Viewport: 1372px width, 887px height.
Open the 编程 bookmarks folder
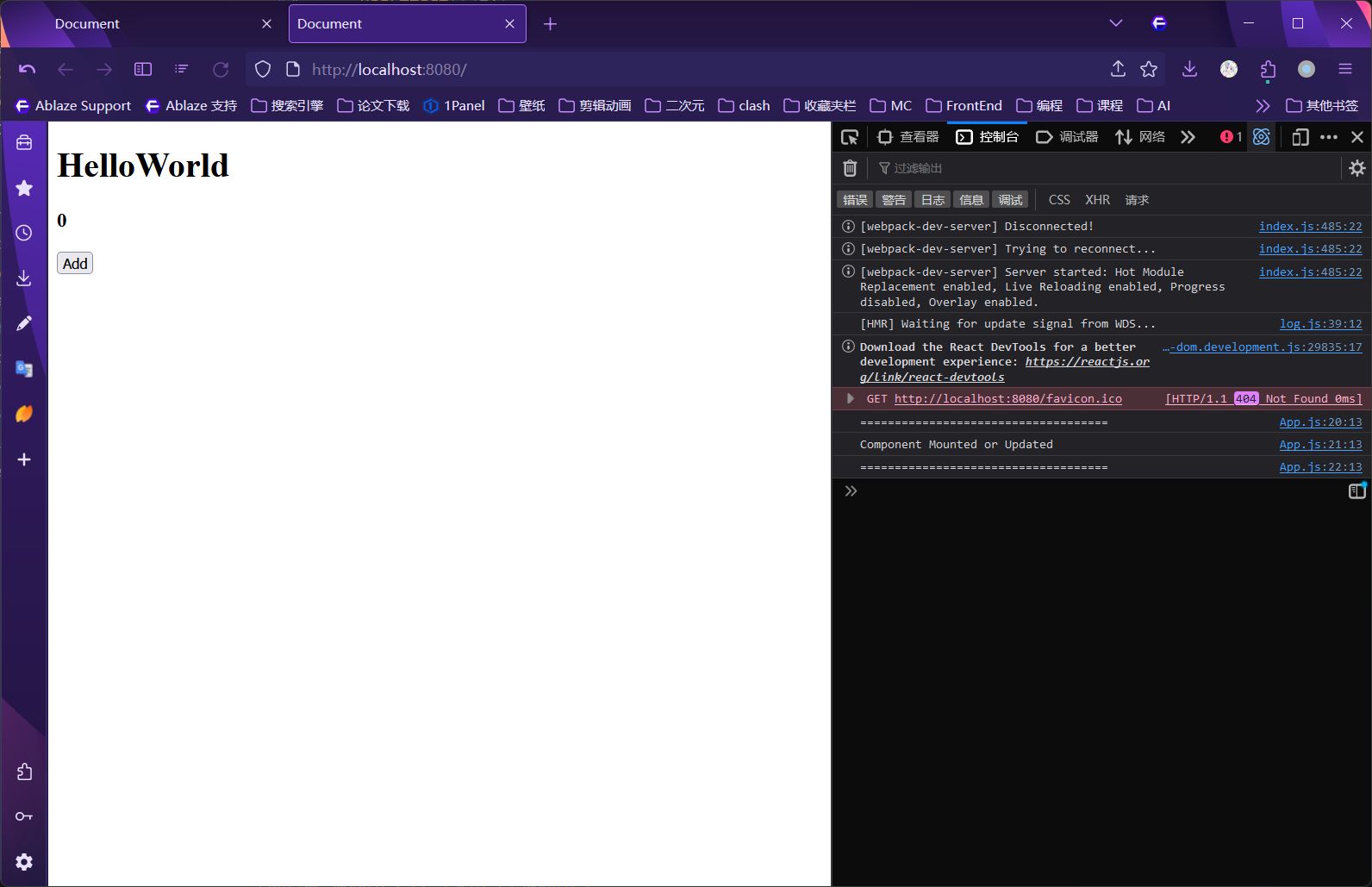[x=1039, y=106]
